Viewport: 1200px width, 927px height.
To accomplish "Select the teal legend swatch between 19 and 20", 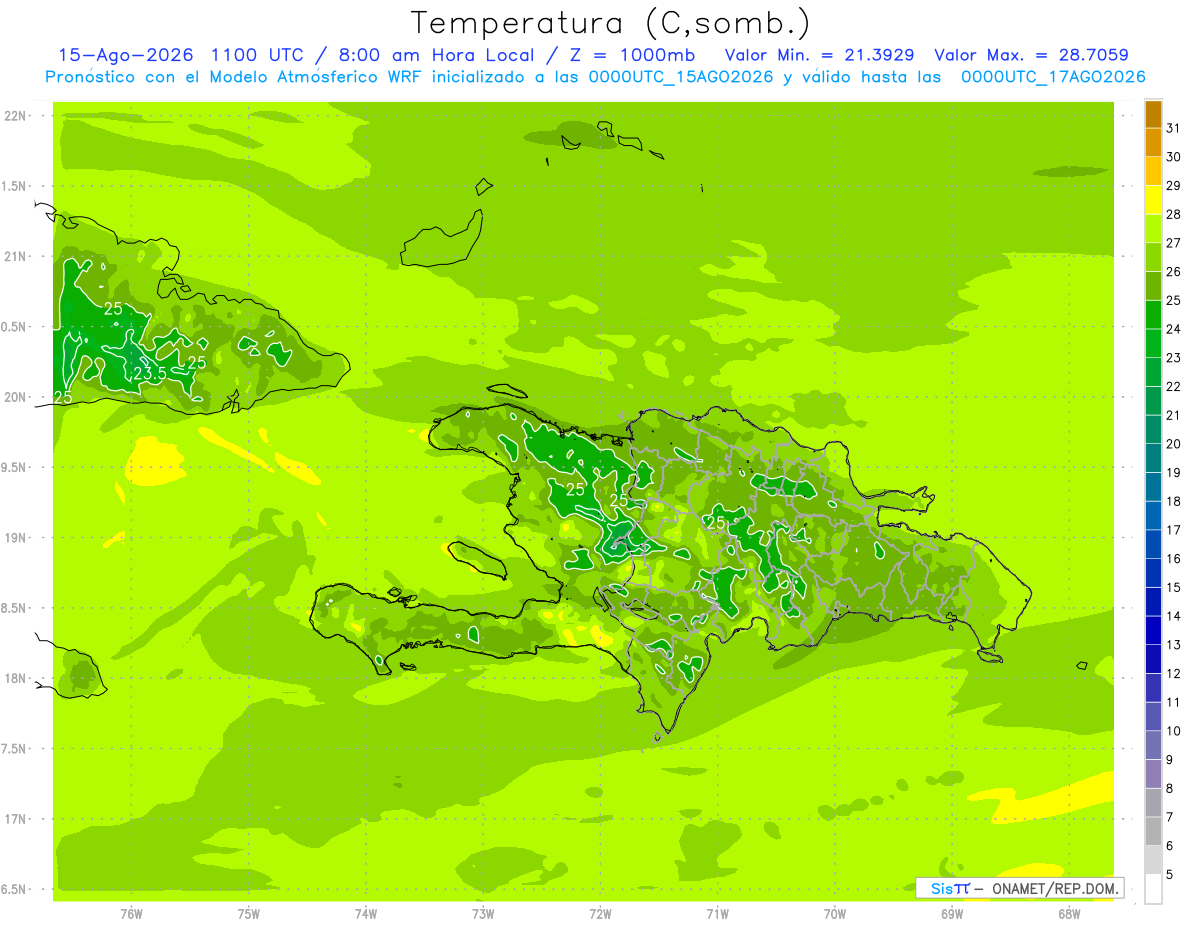I will [1153, 458].
